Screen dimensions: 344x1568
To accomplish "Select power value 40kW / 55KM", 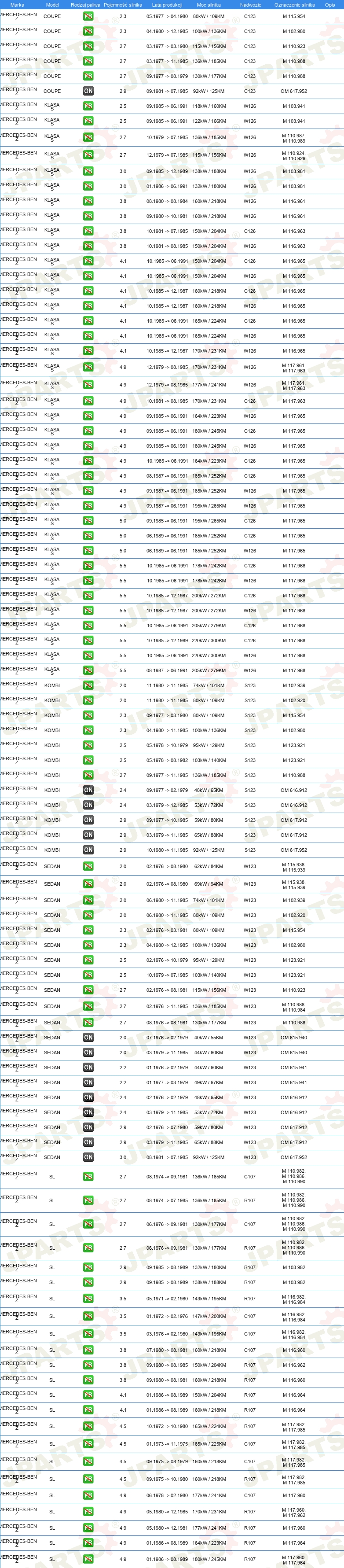I will coord(209,1038).
